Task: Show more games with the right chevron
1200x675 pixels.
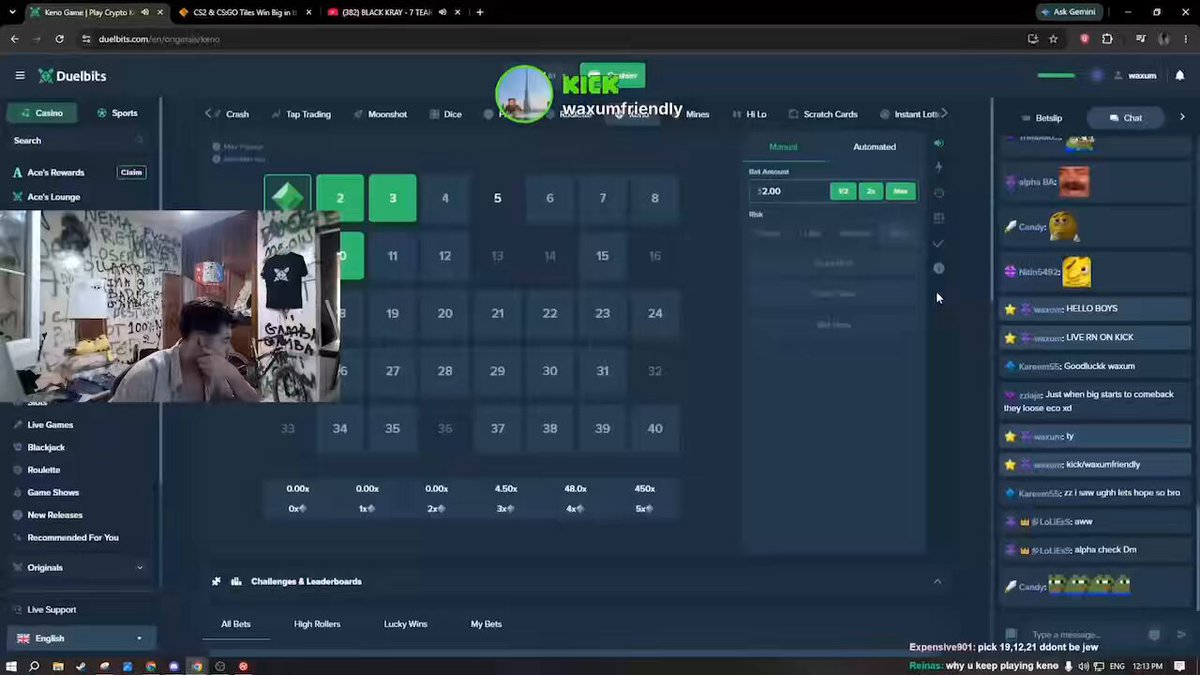Action: pyautogui.click(x=944, y=114)
